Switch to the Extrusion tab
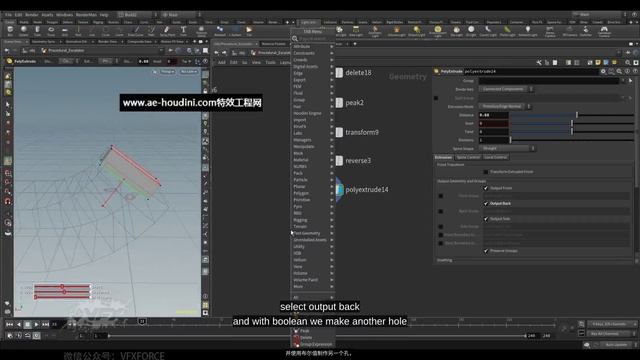 (x=443, y=157)
